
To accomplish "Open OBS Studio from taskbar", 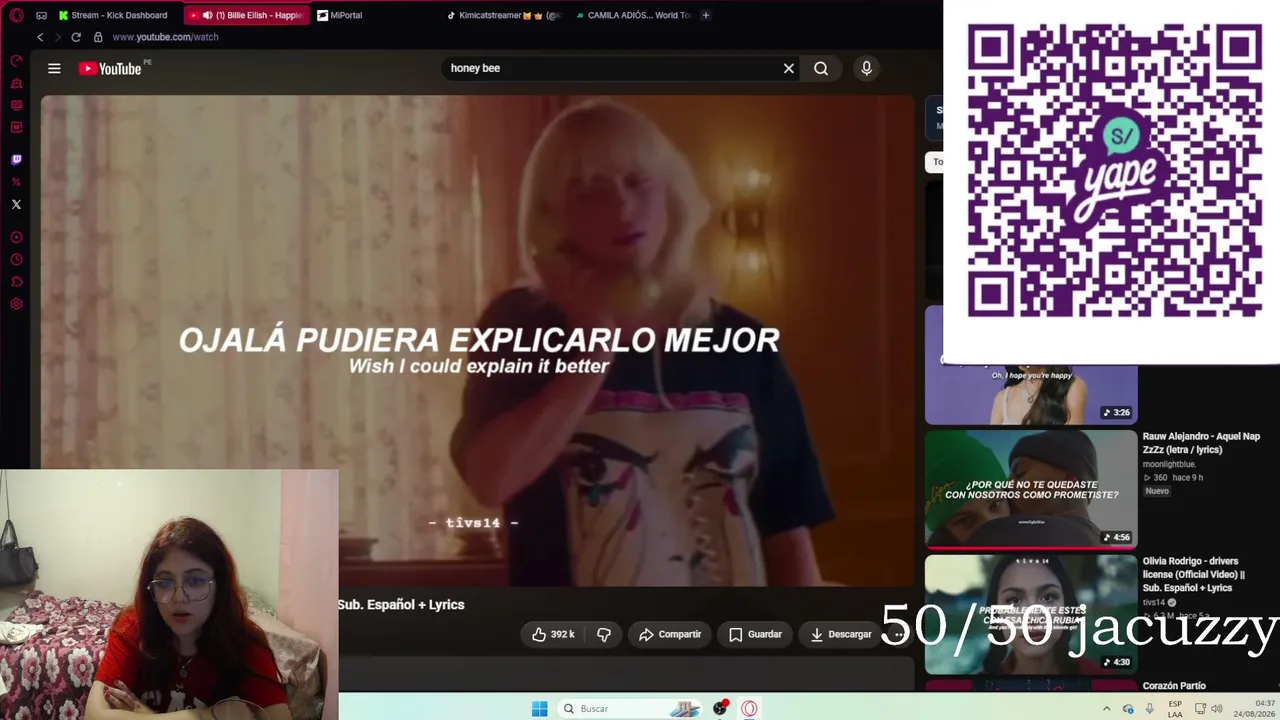I will click(720, 708).
